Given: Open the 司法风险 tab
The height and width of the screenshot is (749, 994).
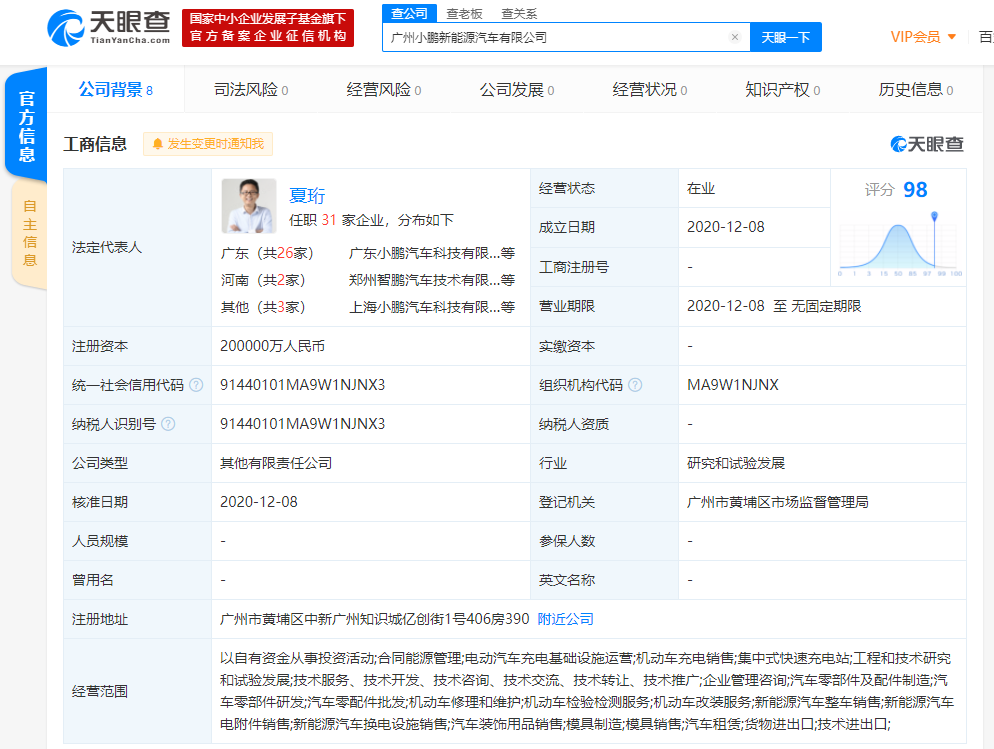Looking at the screenshot, I should pos(247,89).
